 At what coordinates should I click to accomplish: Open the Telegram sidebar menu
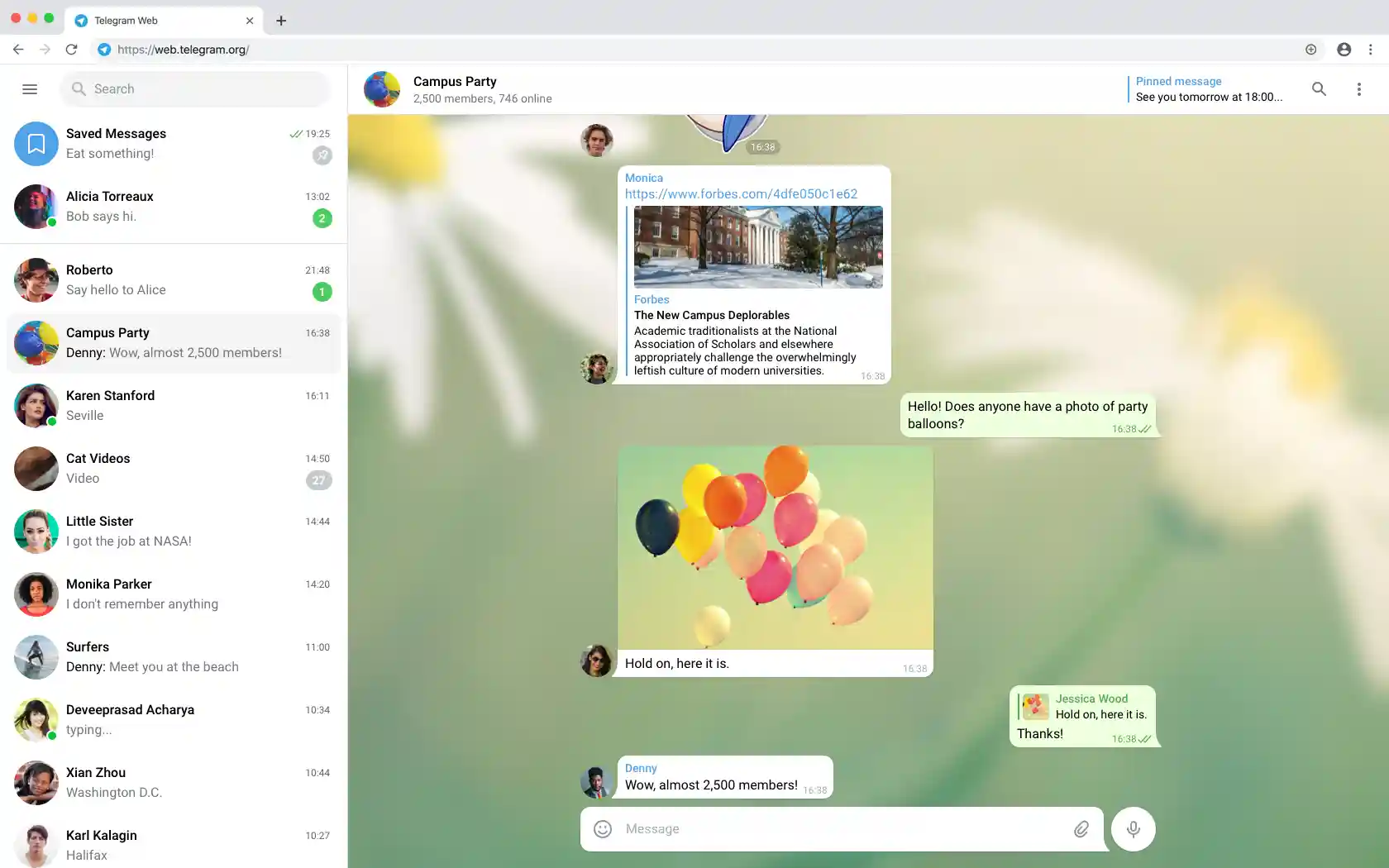[30, 88]
